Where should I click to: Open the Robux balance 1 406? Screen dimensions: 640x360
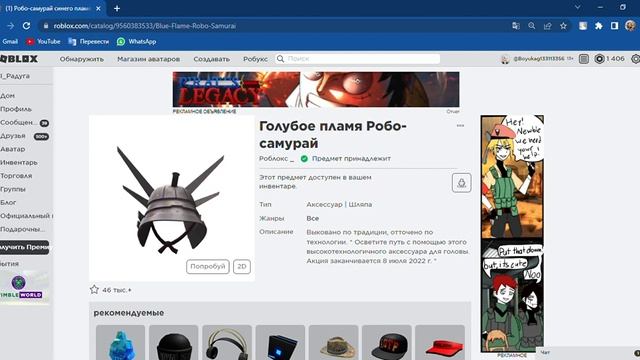coord(609,59)
